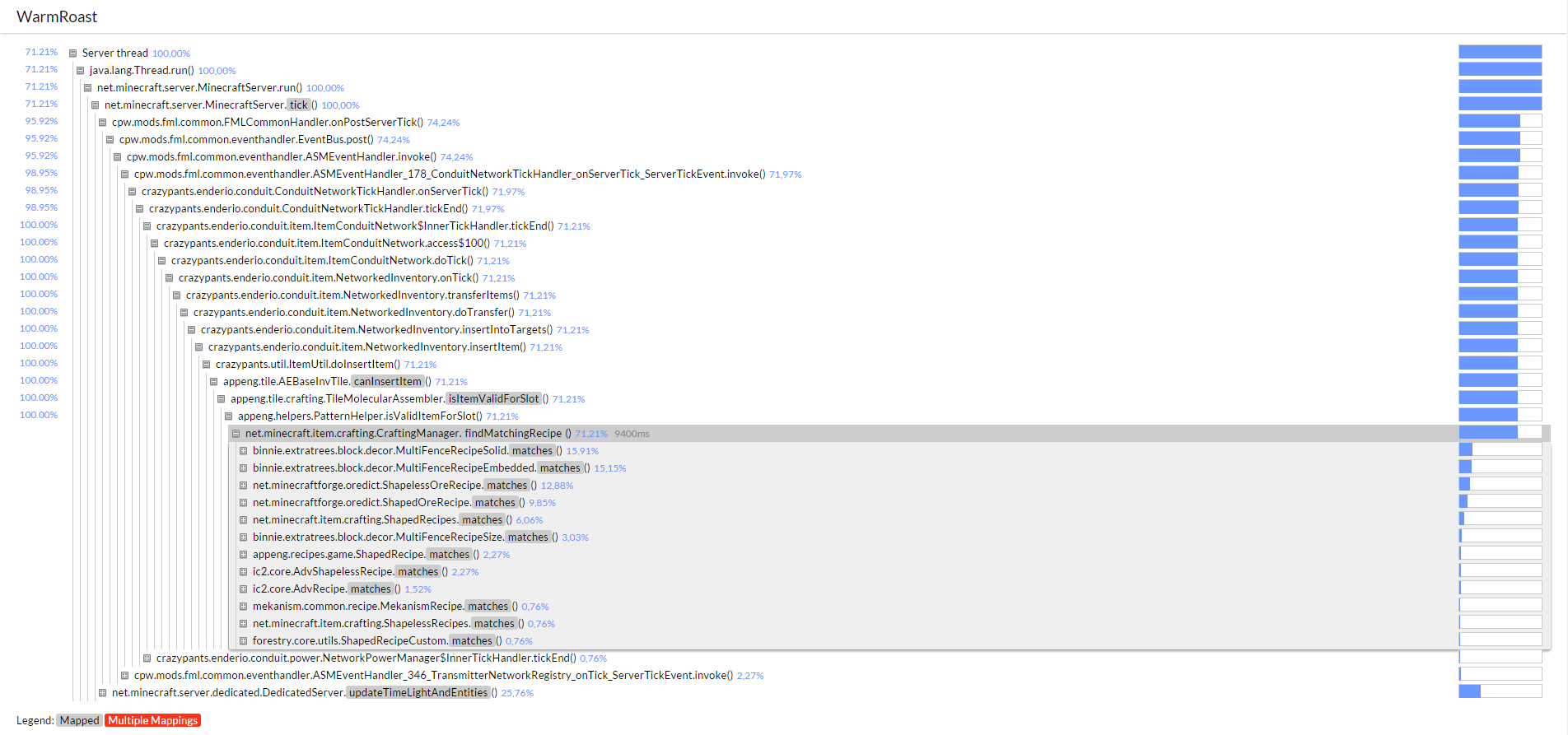Collapse EventBus.post() tree node
The height and width of the screenshot is (735, 1568).
point(110,140)
